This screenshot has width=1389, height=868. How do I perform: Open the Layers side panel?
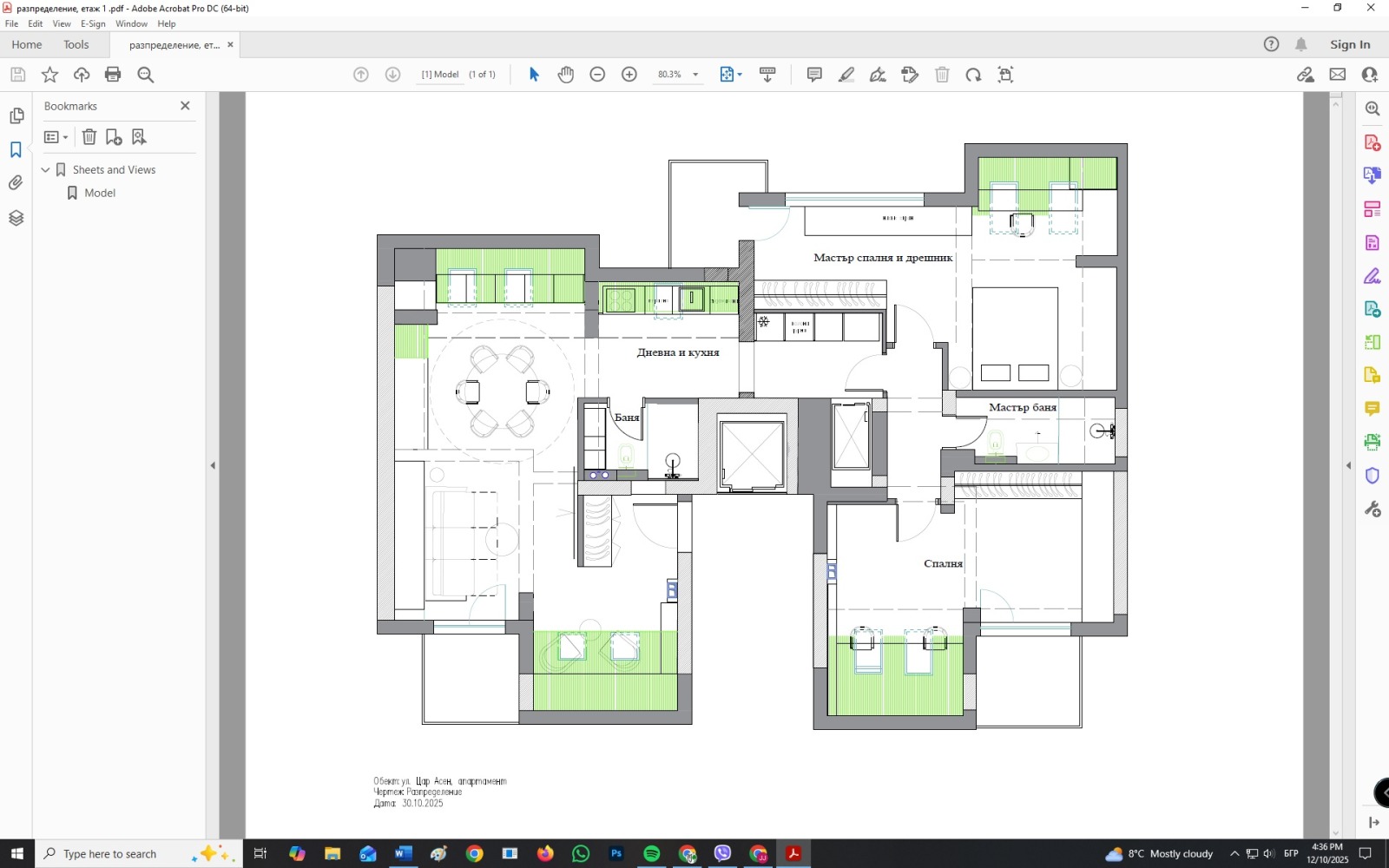(16, 218)
